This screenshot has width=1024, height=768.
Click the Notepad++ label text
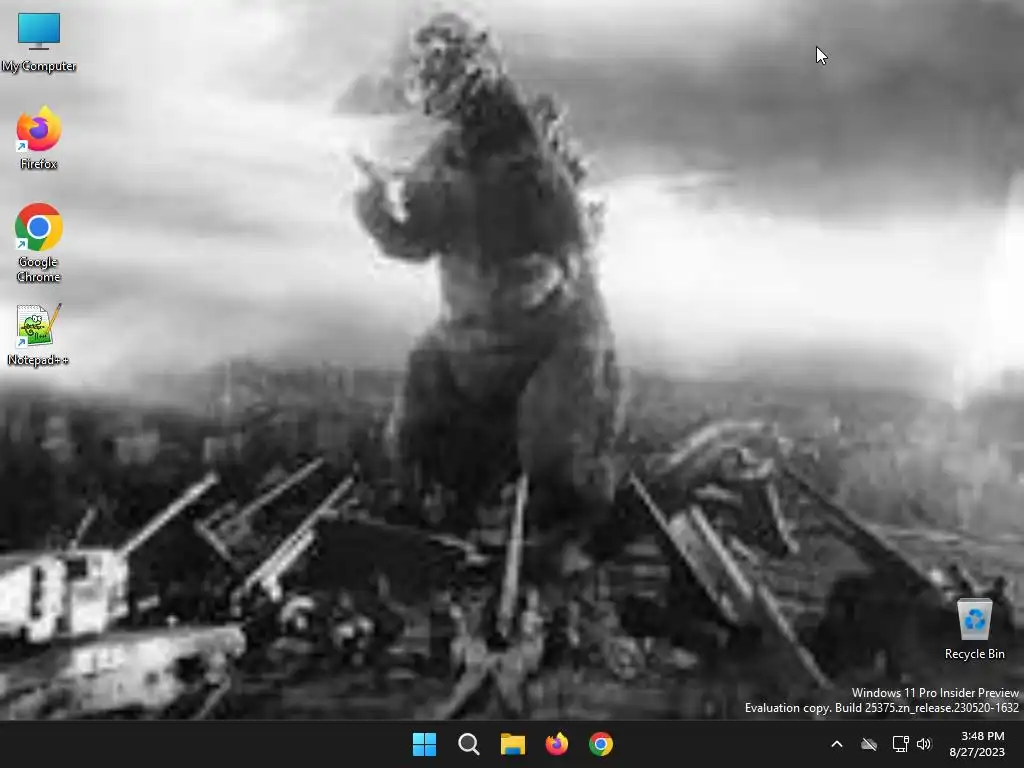click(x=39, y=360)
